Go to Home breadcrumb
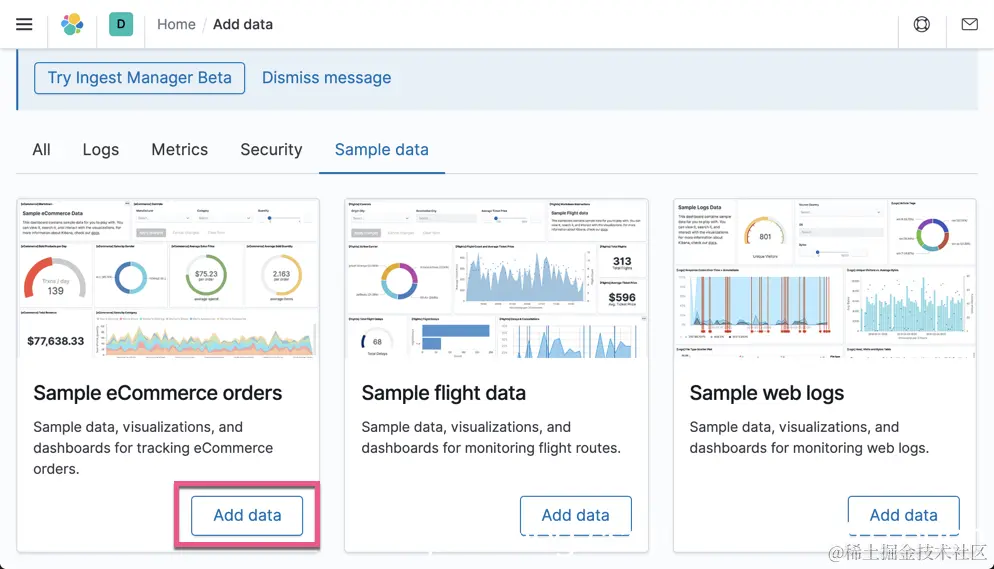The image size is (994, 569). tap(176, 24)
